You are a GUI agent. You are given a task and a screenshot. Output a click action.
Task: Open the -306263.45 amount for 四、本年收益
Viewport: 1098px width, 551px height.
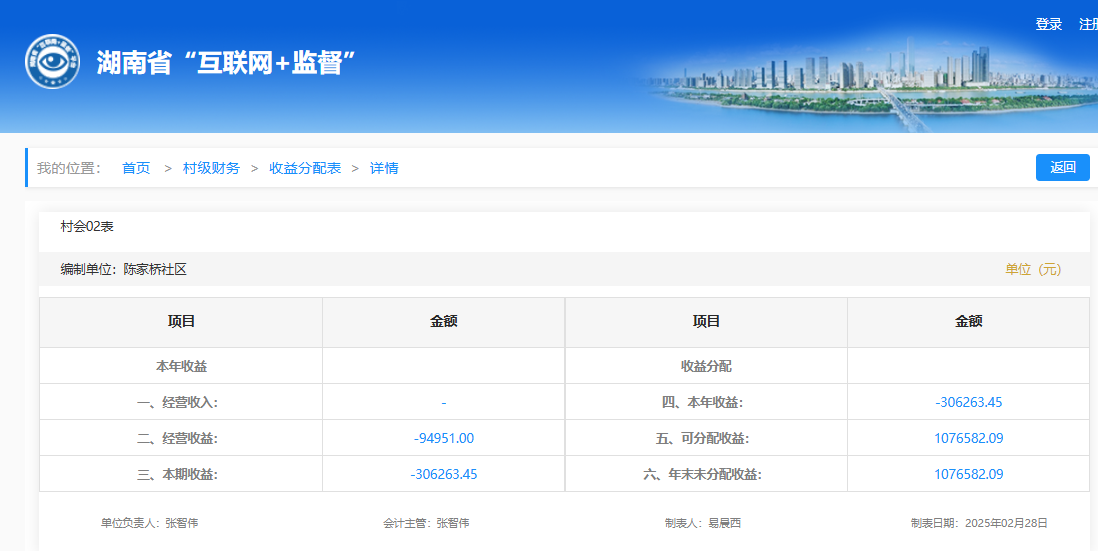(968, 403)
